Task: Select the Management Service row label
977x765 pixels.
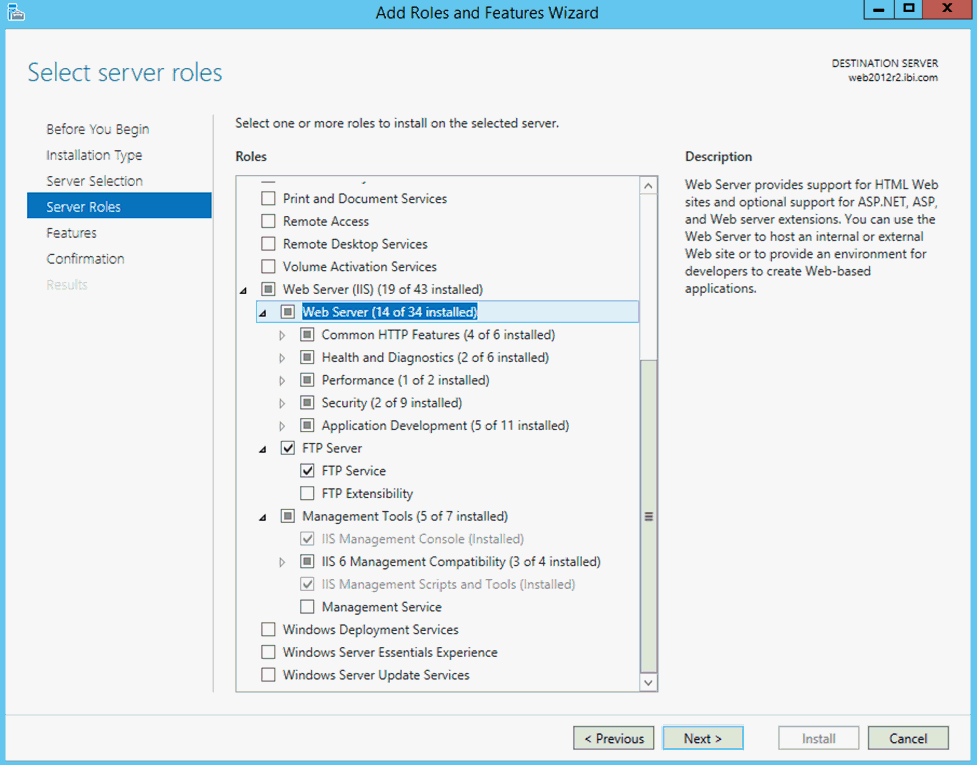Action: point(381,607)
